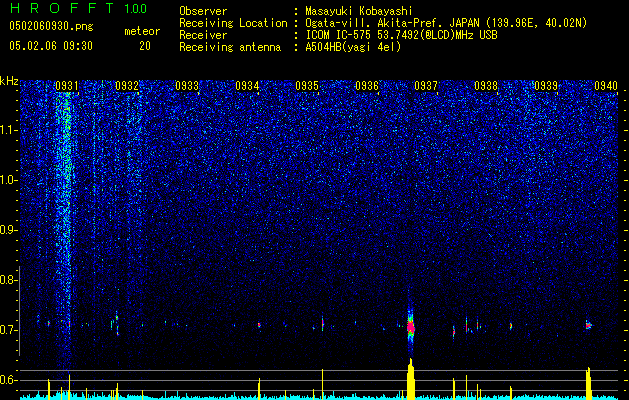Click the 0937 time marker
This screenshot has width=629, height=400.
click(x=426, y=86)
